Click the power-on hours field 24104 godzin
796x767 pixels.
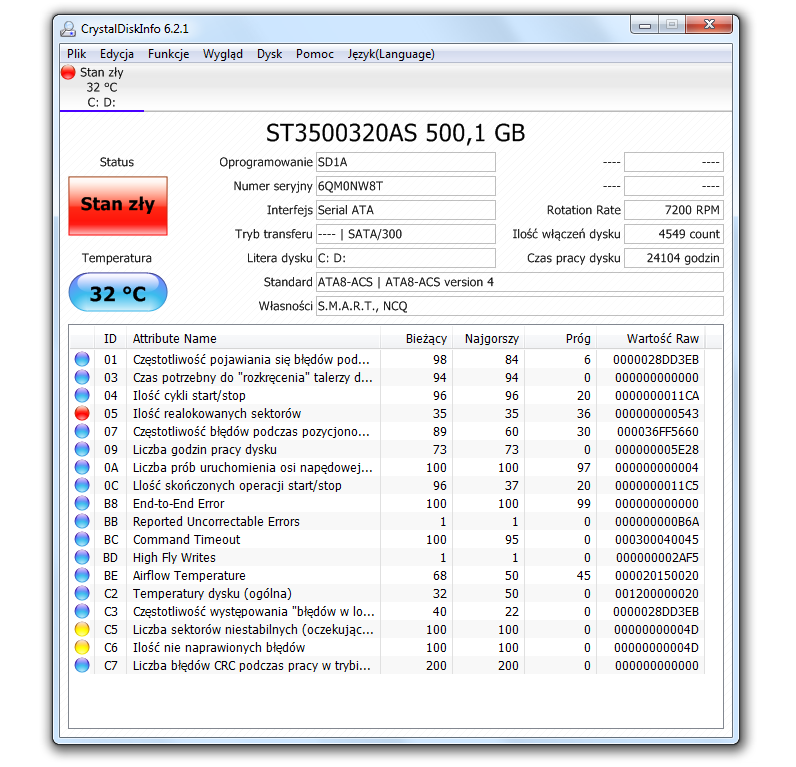[674, 258]
